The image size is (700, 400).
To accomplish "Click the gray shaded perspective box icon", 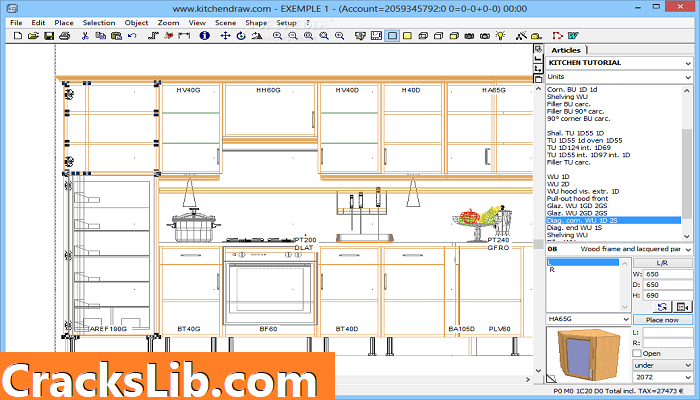I will 423,36.
